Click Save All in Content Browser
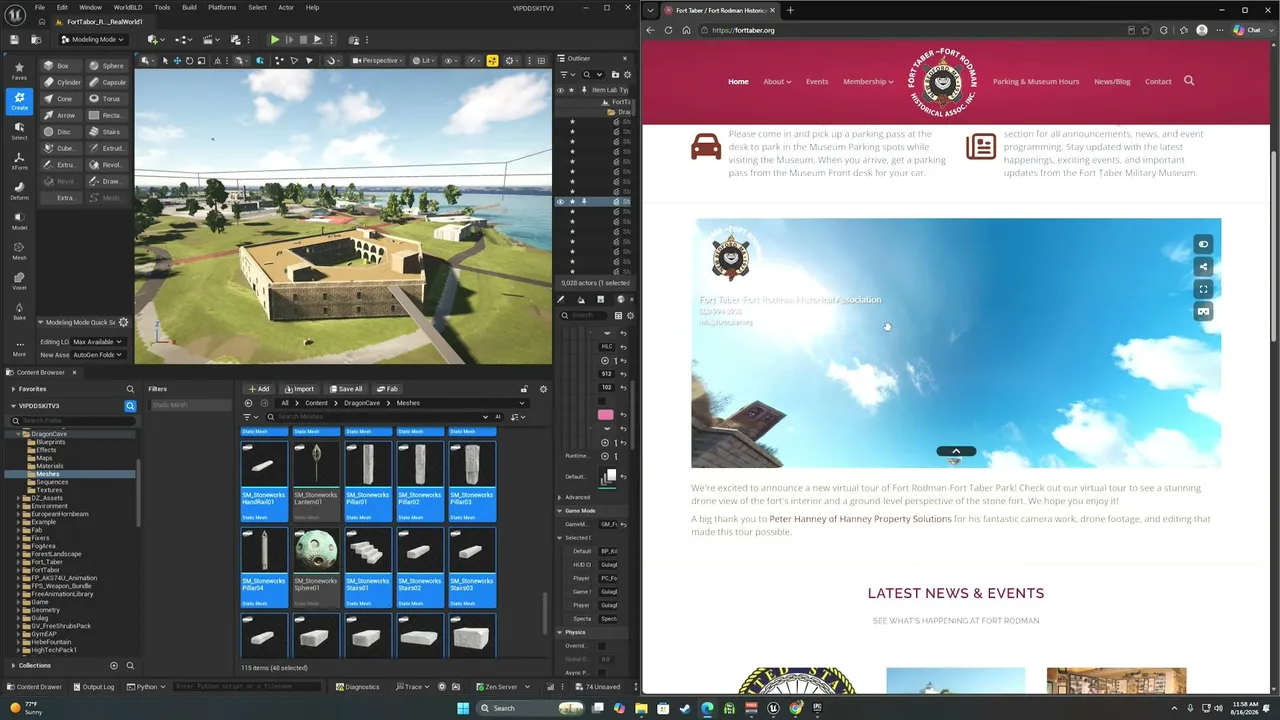The image size is (1280, 720). pos(346,389)
